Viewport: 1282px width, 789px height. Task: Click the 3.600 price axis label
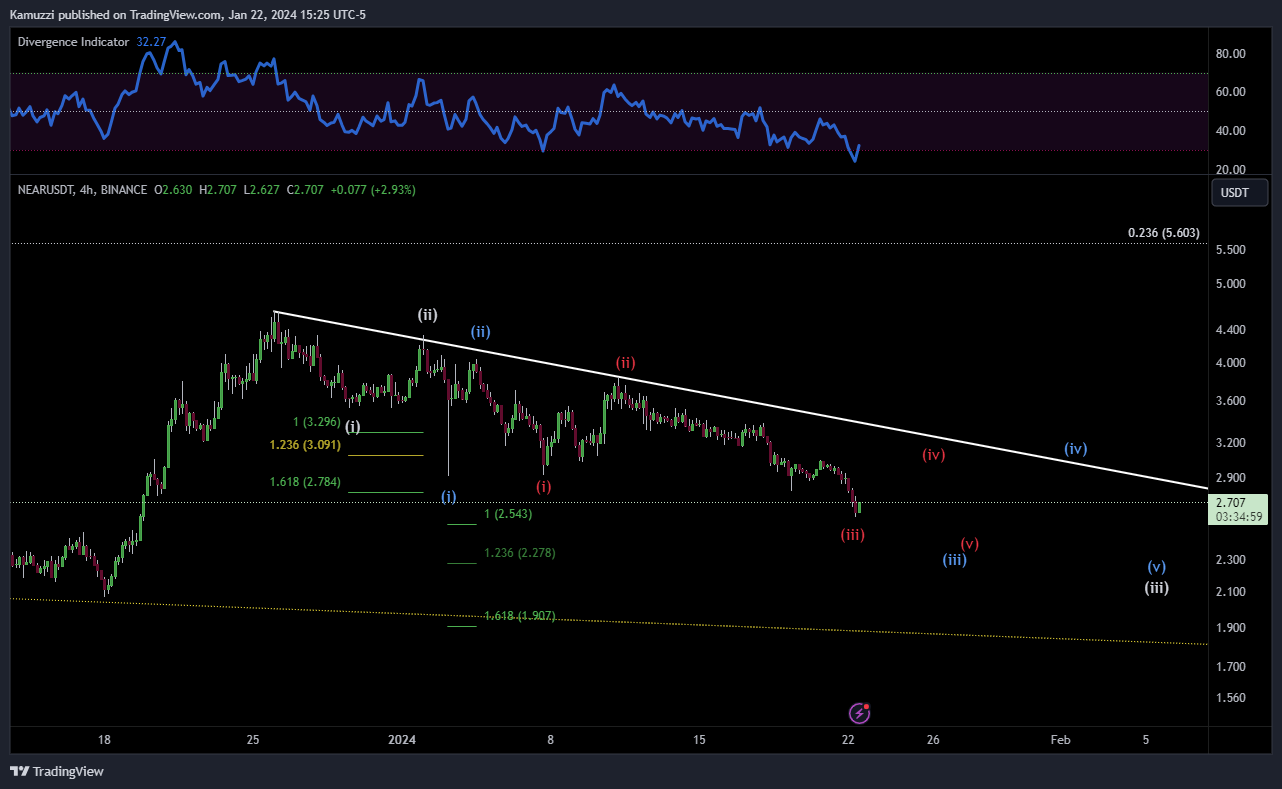[1230, 401]
